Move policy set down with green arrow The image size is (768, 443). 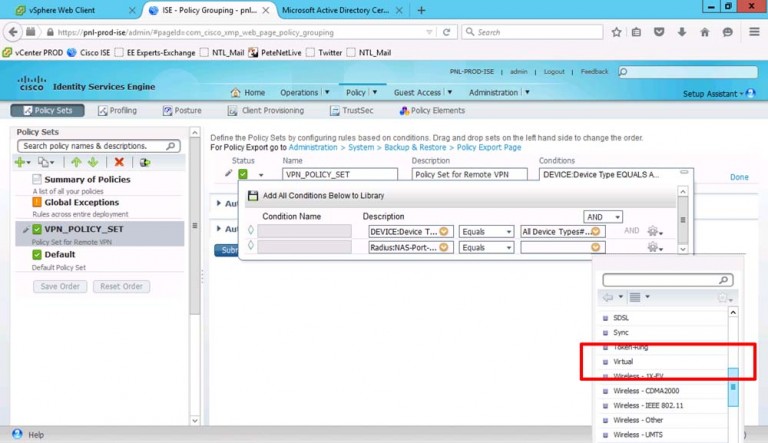click(x=93, y=162)
